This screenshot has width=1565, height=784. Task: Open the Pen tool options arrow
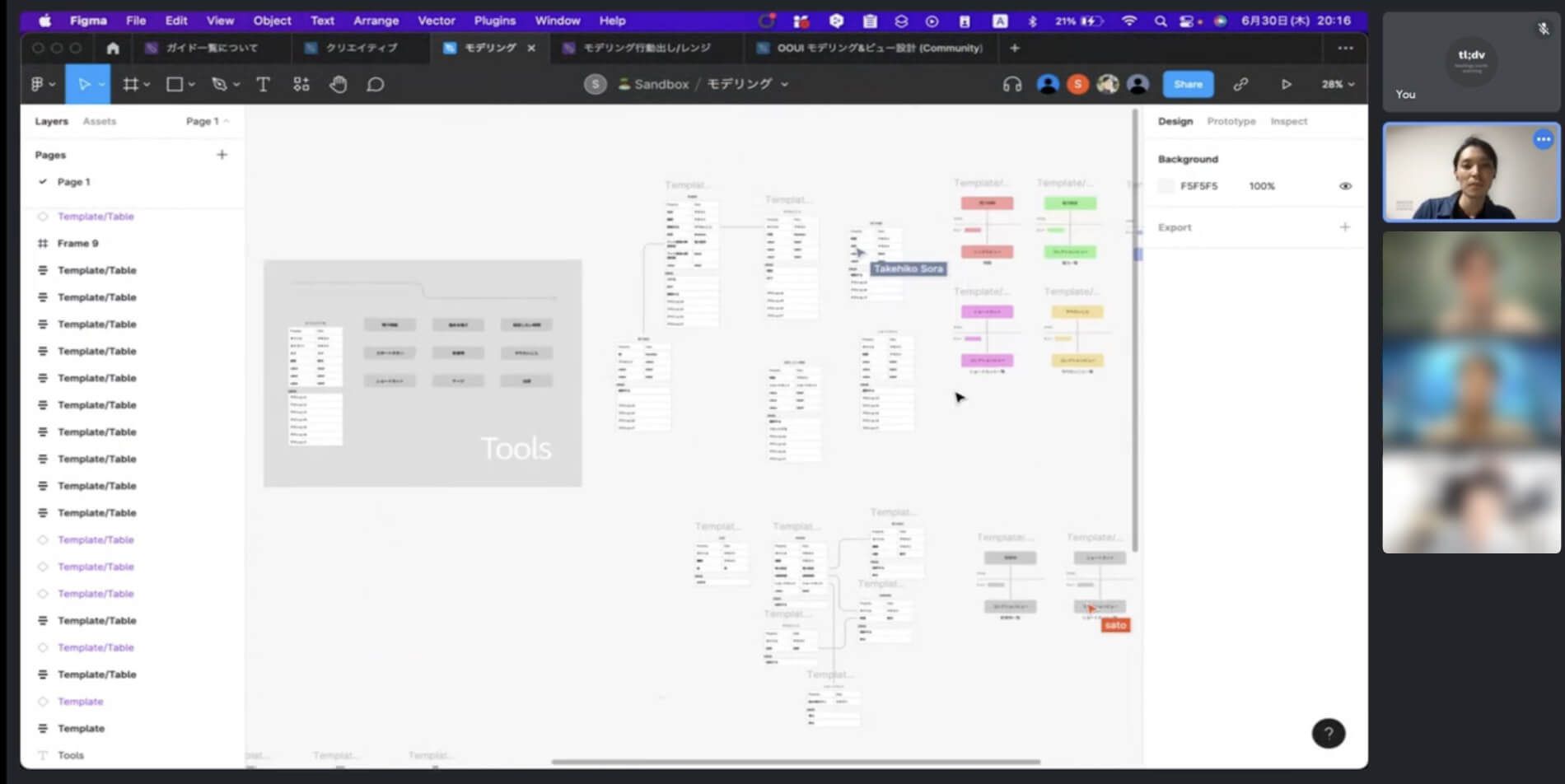click(x=236, y=84)
